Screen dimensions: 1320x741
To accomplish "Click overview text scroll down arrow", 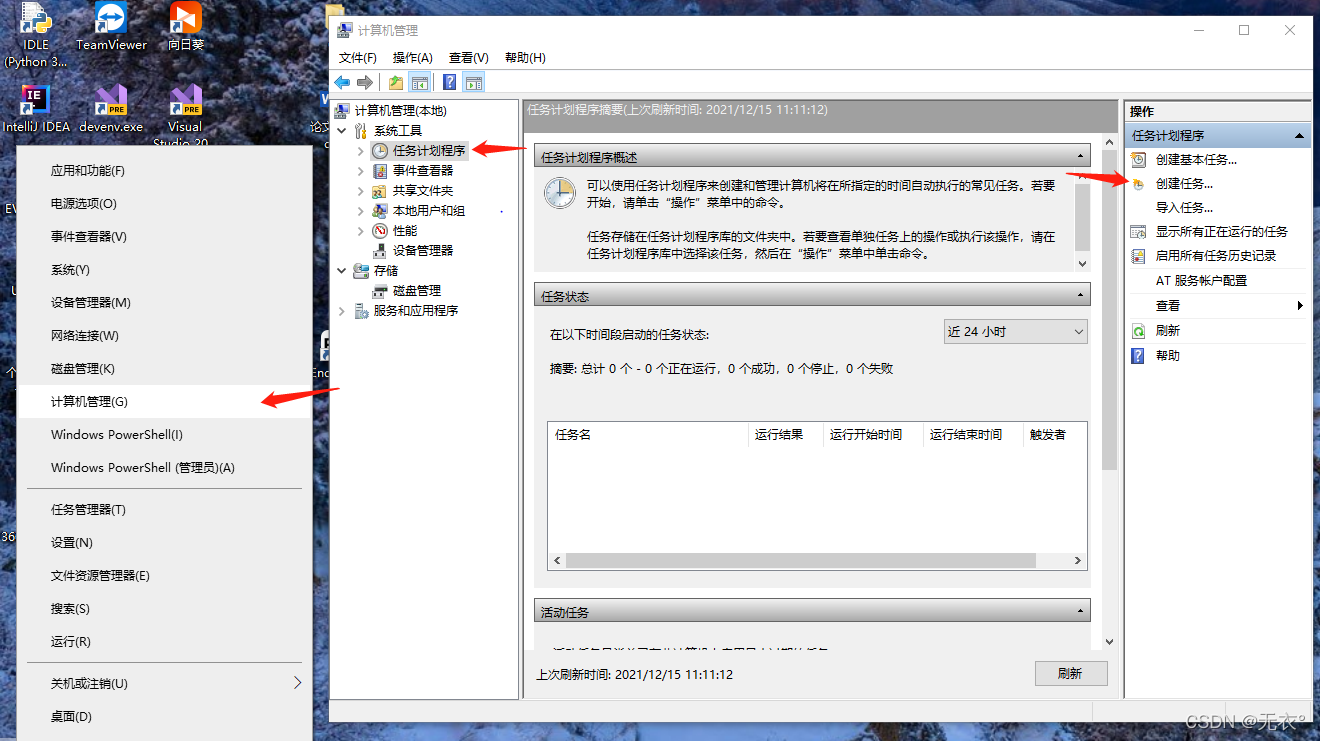I will click(1082, 263).
